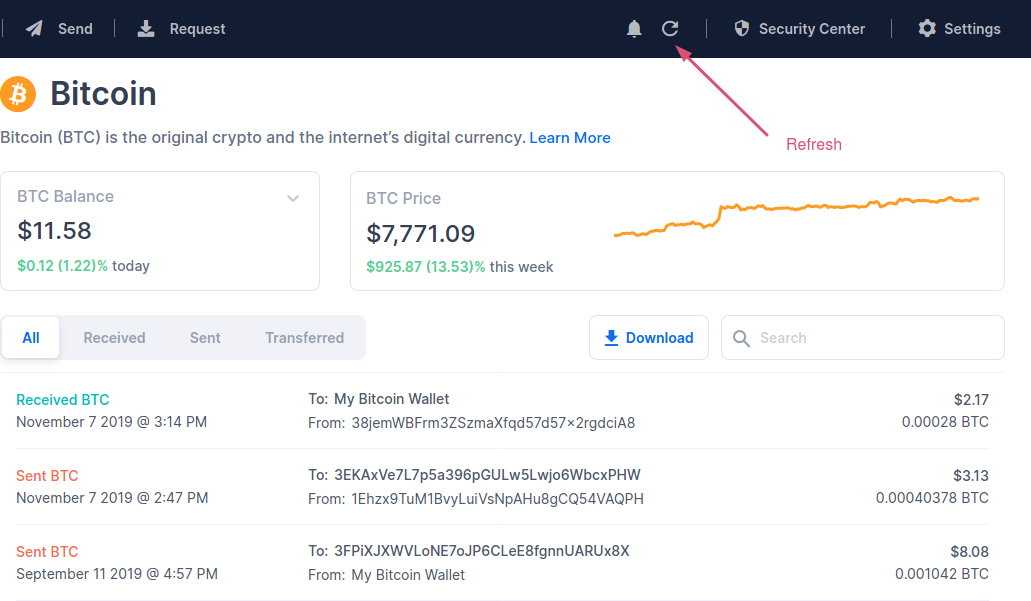Viewport: 1031px width, 601px height.
Task: Open the Request menu item
Action: tap(197, 29)
